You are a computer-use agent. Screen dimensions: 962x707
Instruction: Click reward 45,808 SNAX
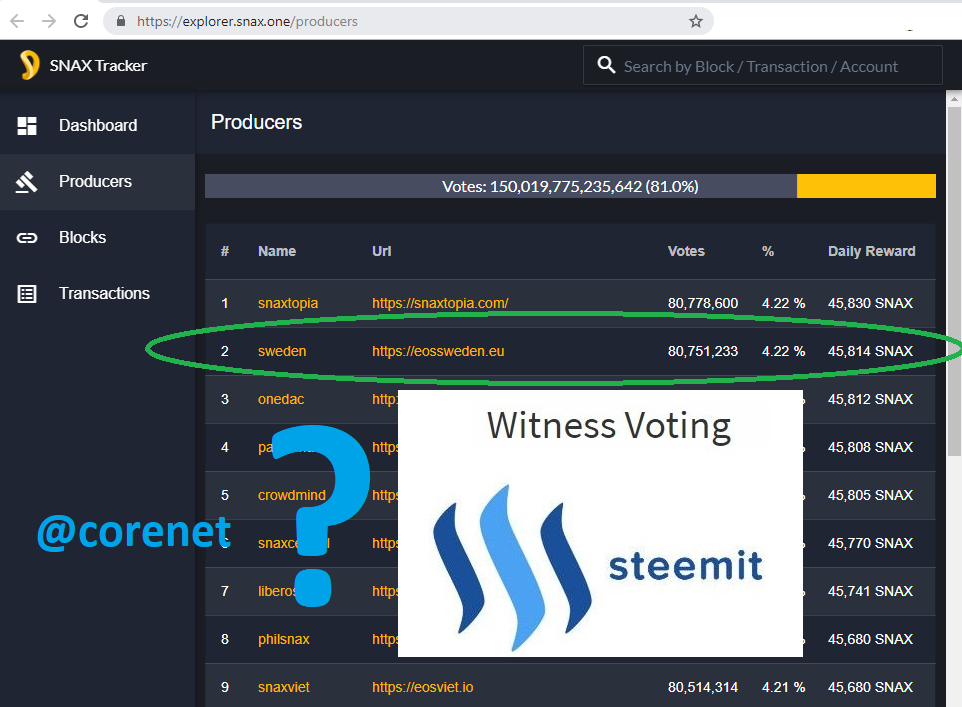(870, 447)
